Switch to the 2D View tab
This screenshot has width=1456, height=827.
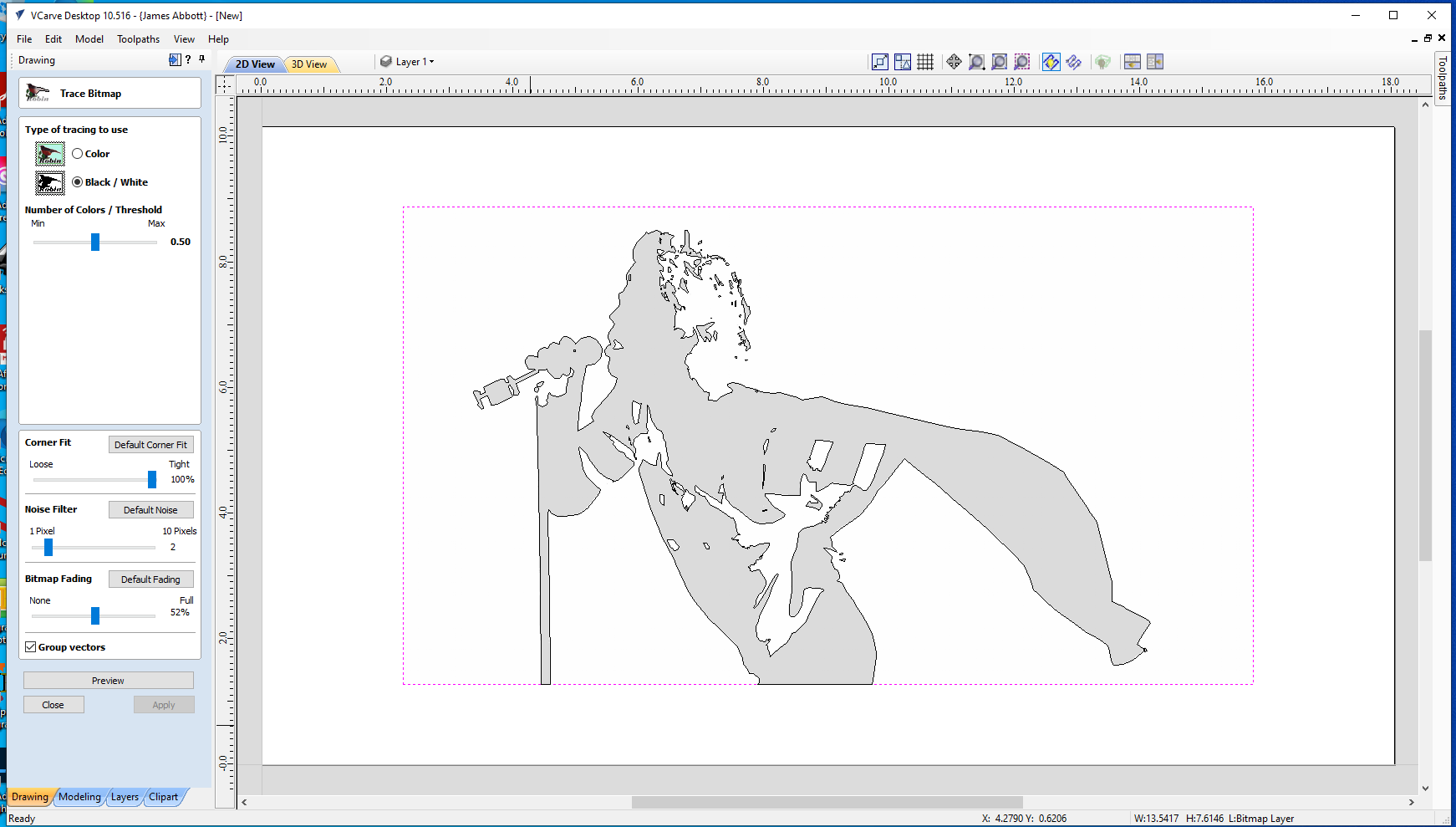coord(255,64)
